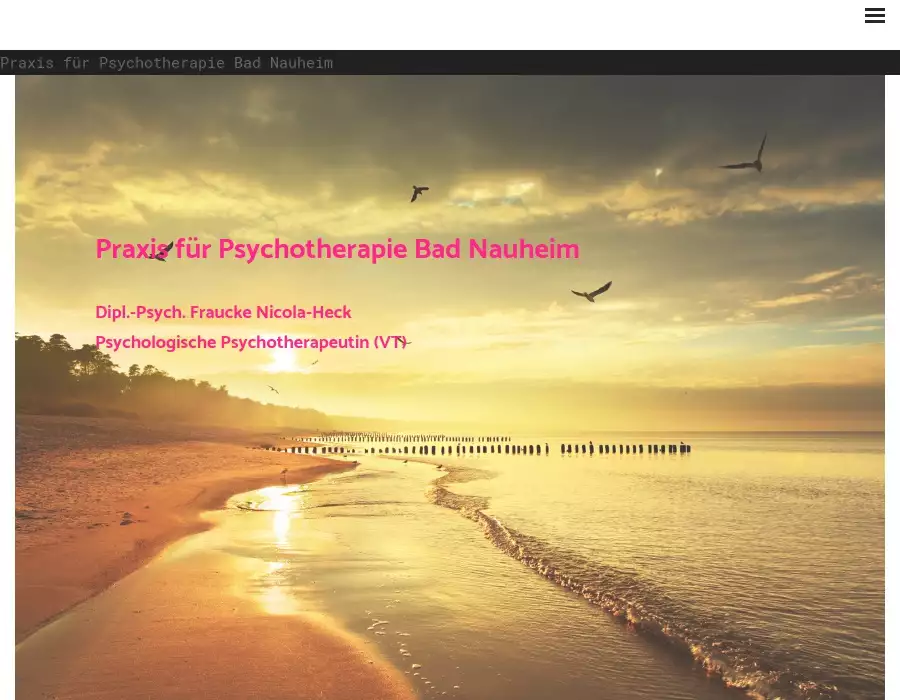The width and height of the screenshot is (900, 700).
Task: Open the hamburger navigation menu
Action: click(x=875, y=15)
